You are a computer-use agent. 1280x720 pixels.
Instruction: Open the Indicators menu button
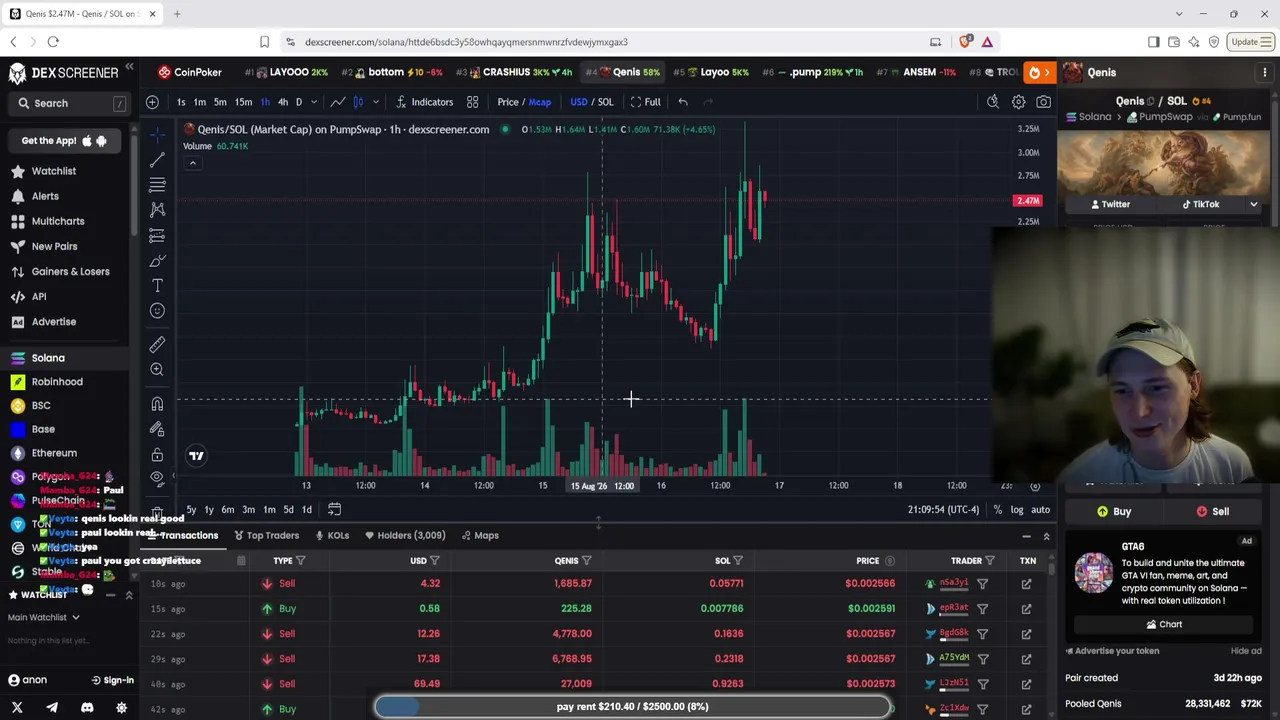[x=425, y=102]
